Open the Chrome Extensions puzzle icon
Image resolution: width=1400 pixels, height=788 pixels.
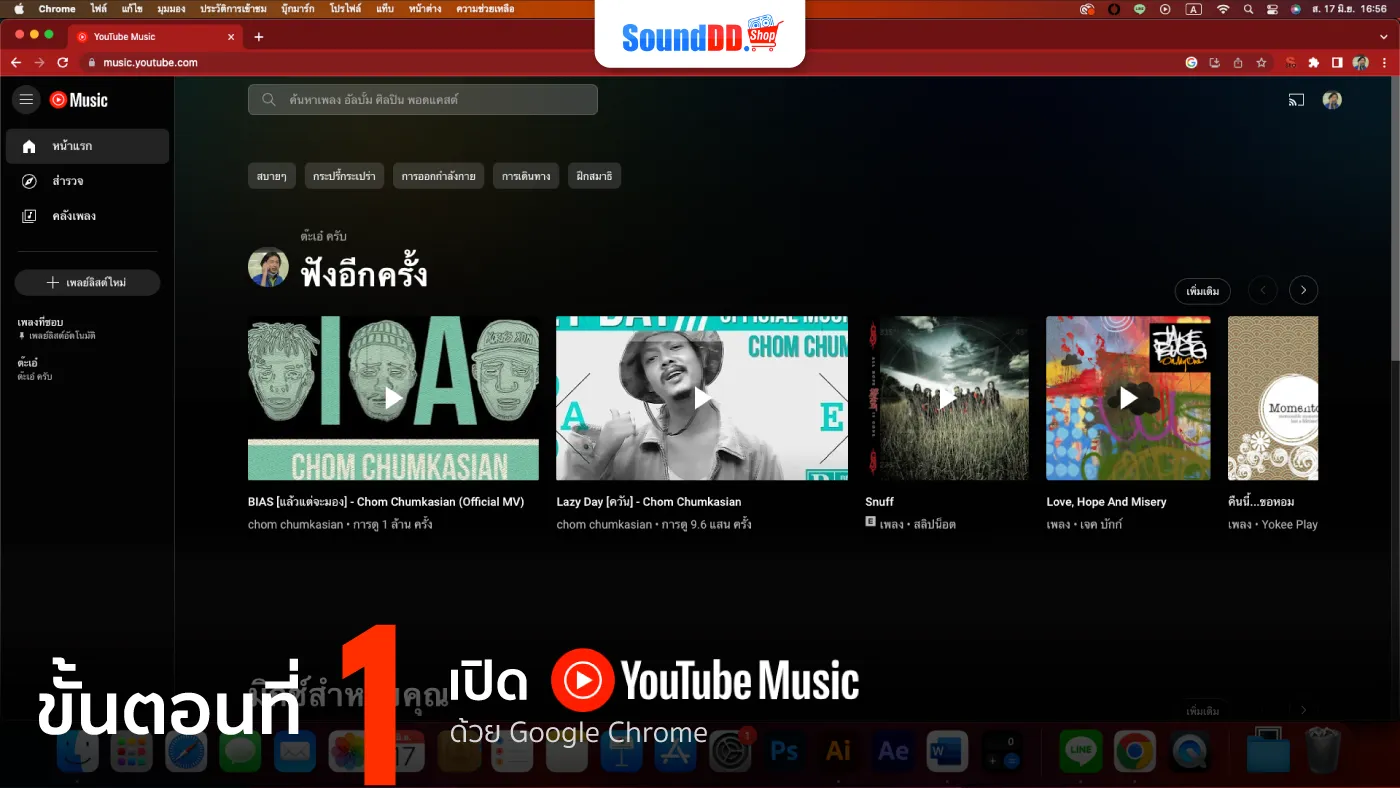click(x=1313, y=62)
